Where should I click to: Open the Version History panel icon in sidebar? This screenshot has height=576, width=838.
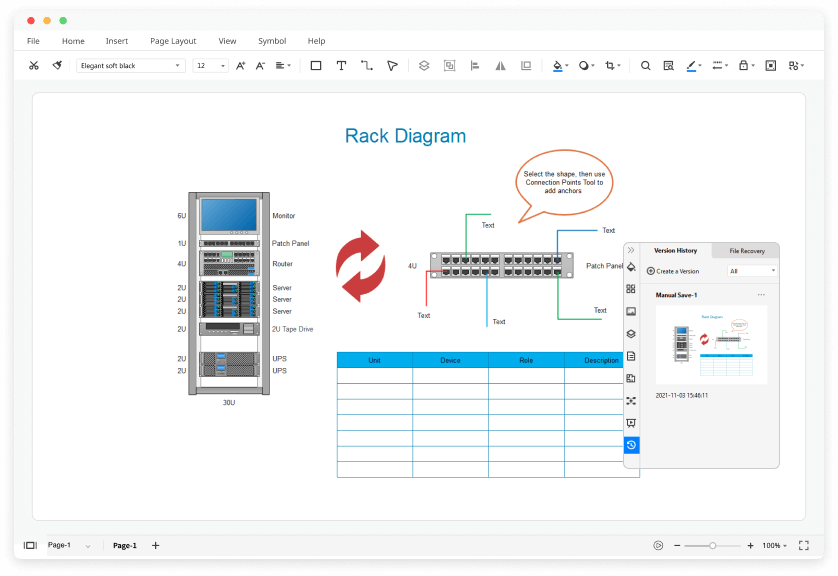(x=631, y=444)
